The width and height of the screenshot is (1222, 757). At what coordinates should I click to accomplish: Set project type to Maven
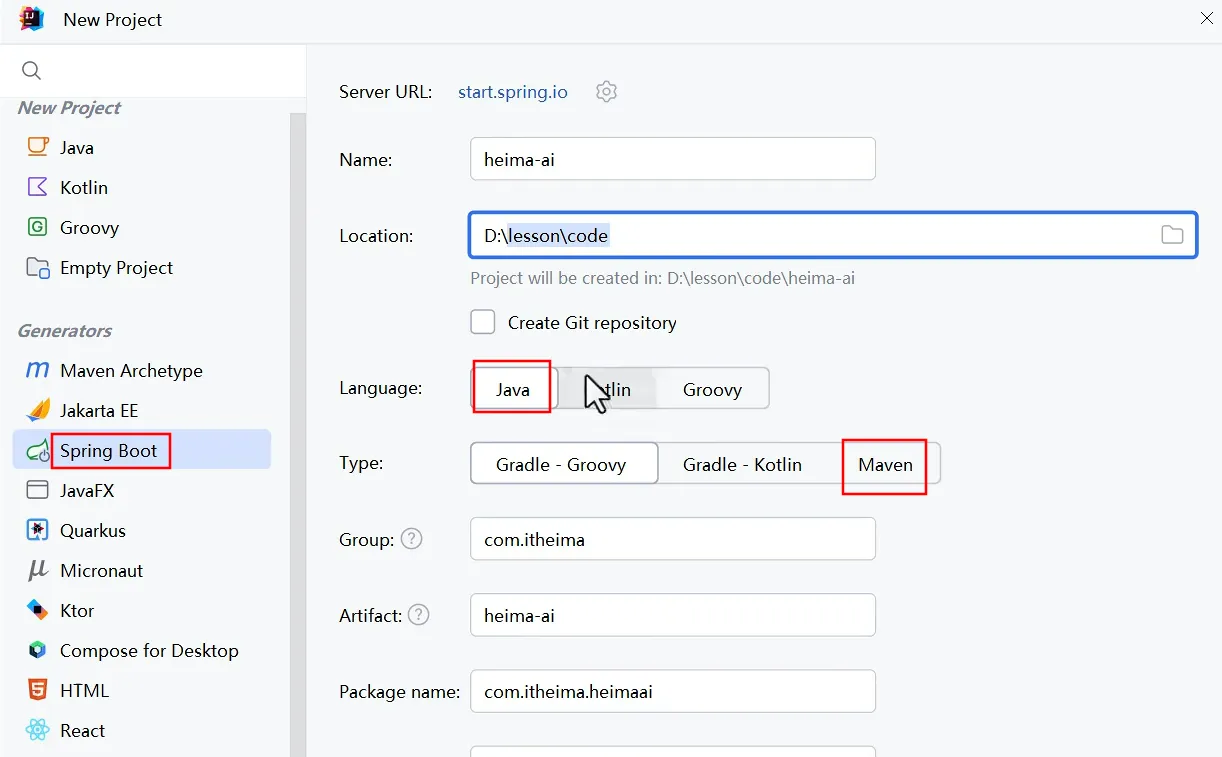point(885,464)
